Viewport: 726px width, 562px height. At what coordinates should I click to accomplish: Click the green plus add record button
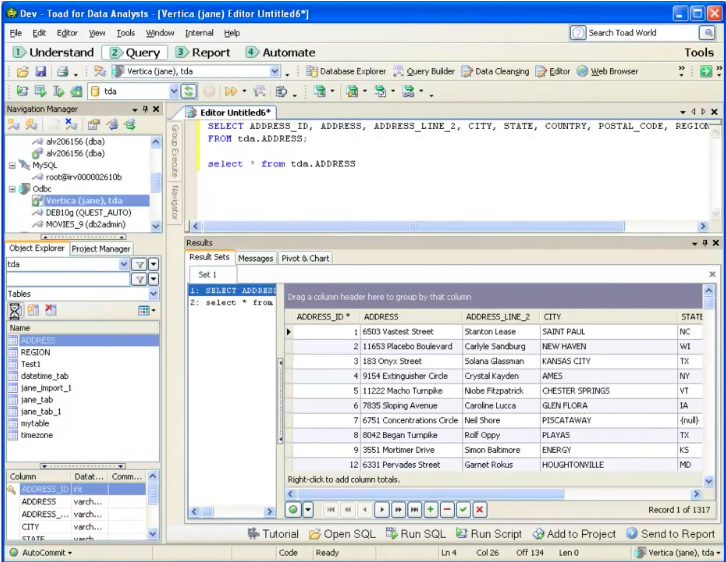click(431, 510)
